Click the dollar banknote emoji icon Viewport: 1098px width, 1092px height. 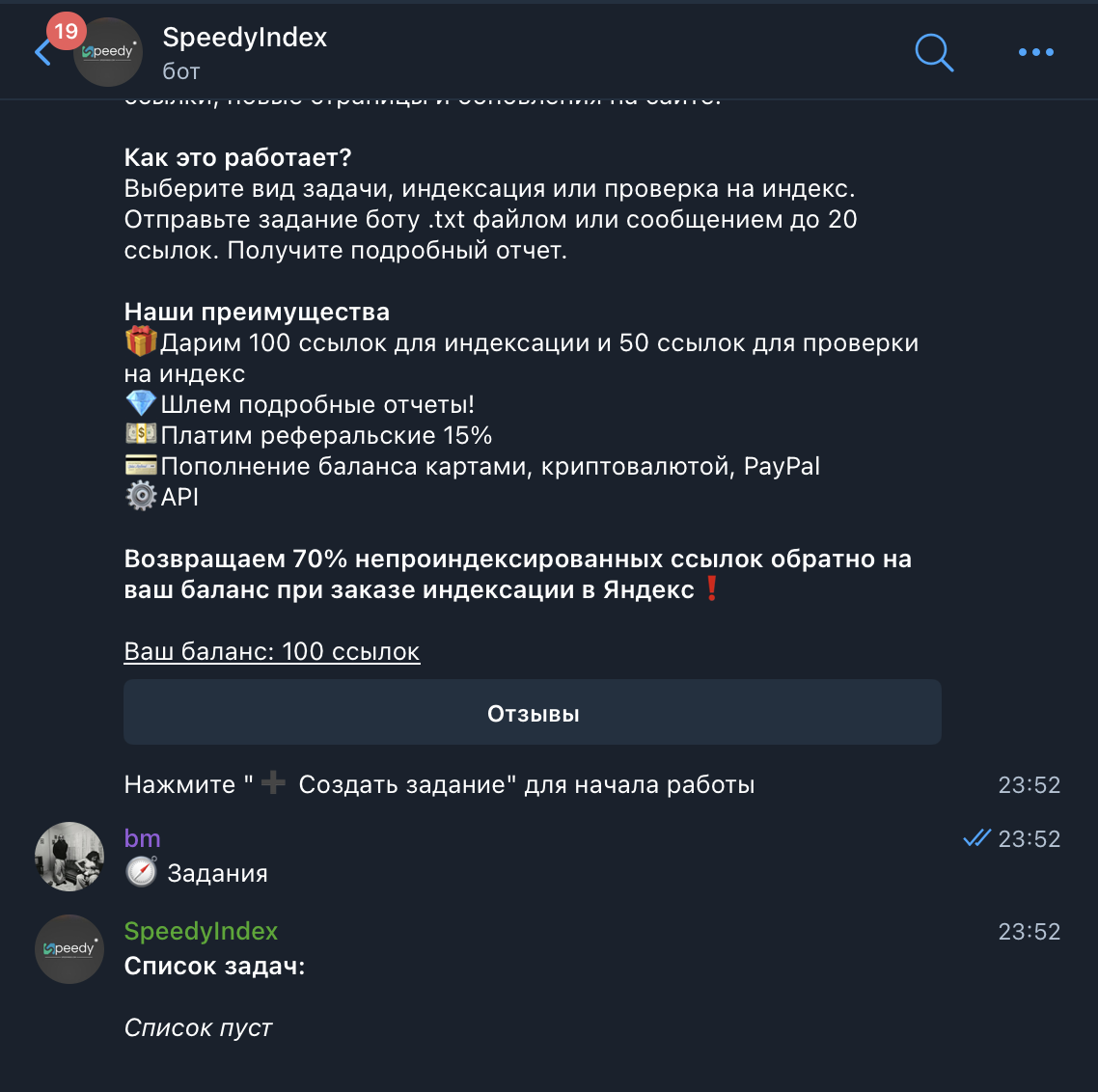pyautogui.click(x=141, y=434)
